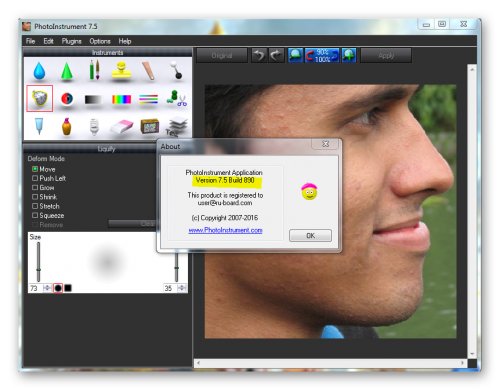The height and width of the screenshot is (390, 500).
Task: Select the pink Eraser instrument
Action: coord(121,127)
